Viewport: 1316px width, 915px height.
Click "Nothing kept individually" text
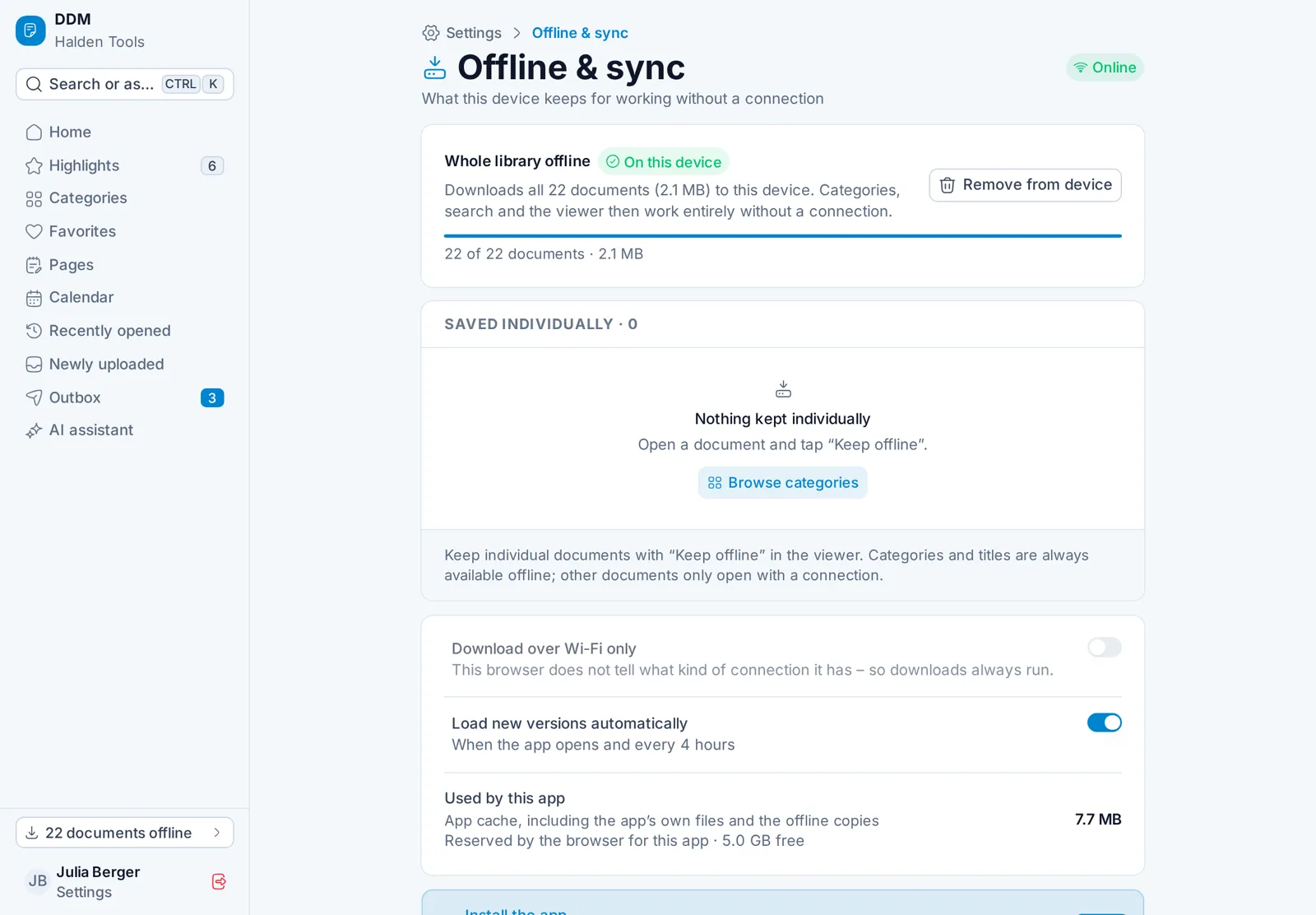[782, 419]
